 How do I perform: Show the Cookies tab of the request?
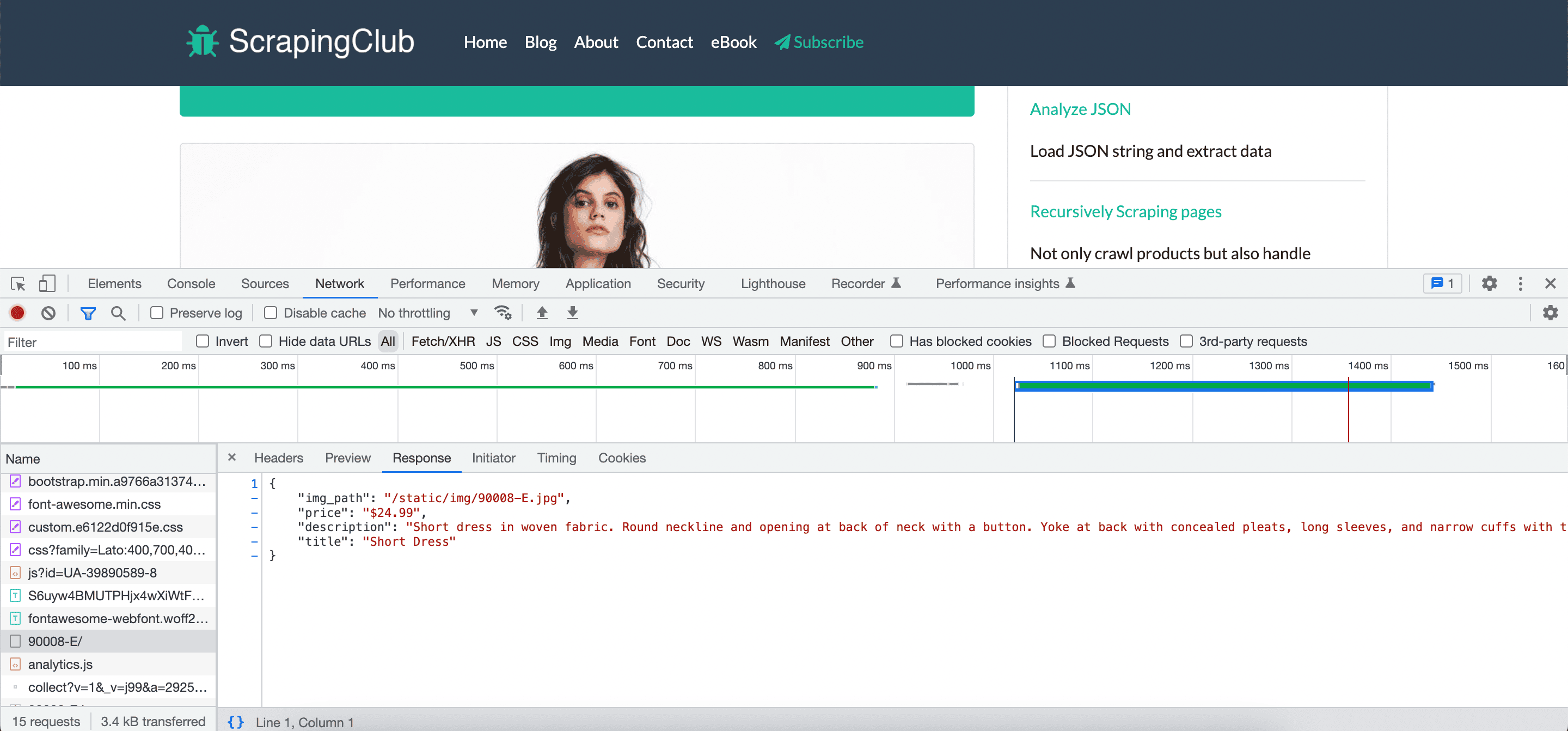point(621,458)
